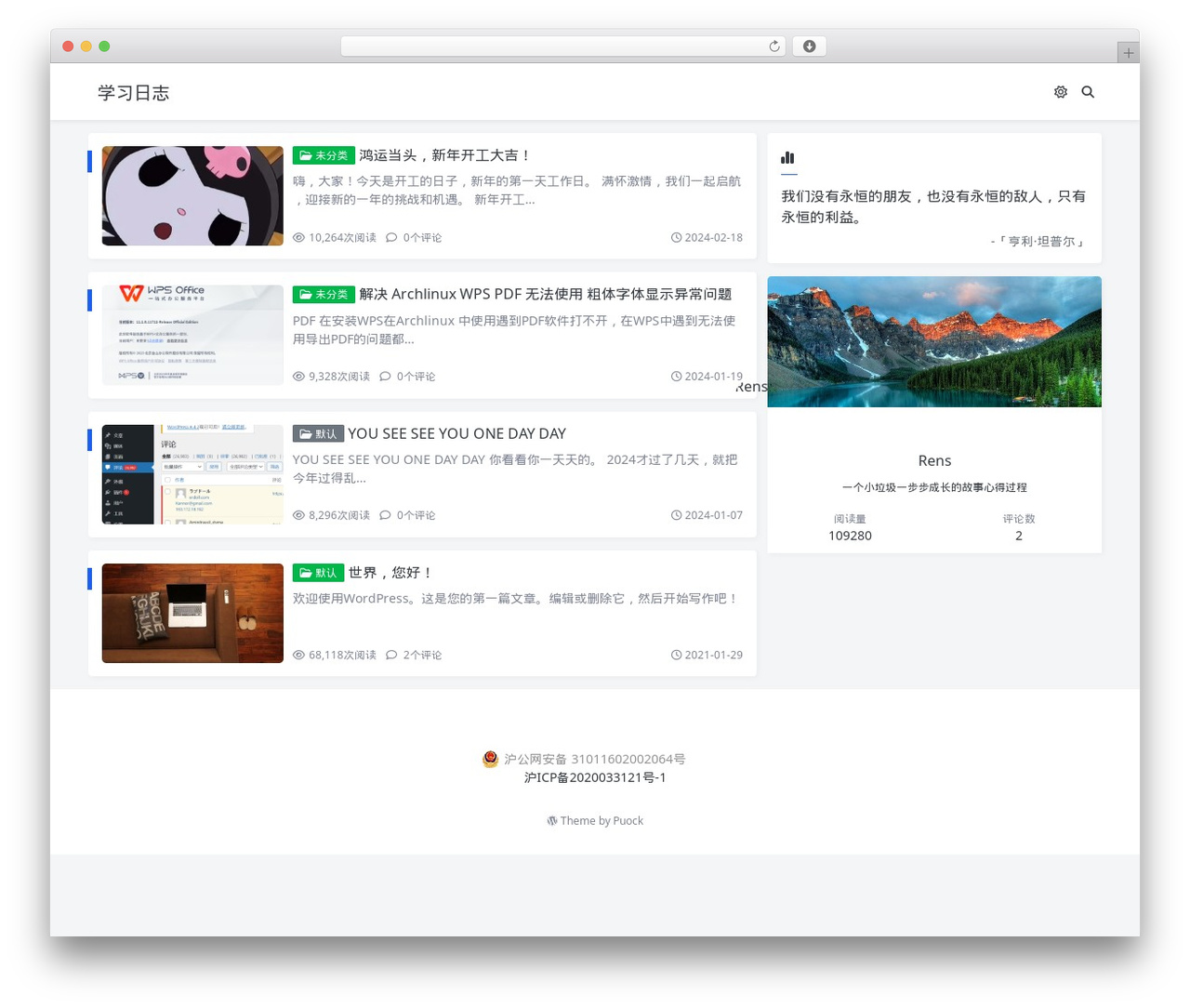Open 默认 category tag on 世界，您好 post
1190x1008 pixels.
[x=318, y=573]
